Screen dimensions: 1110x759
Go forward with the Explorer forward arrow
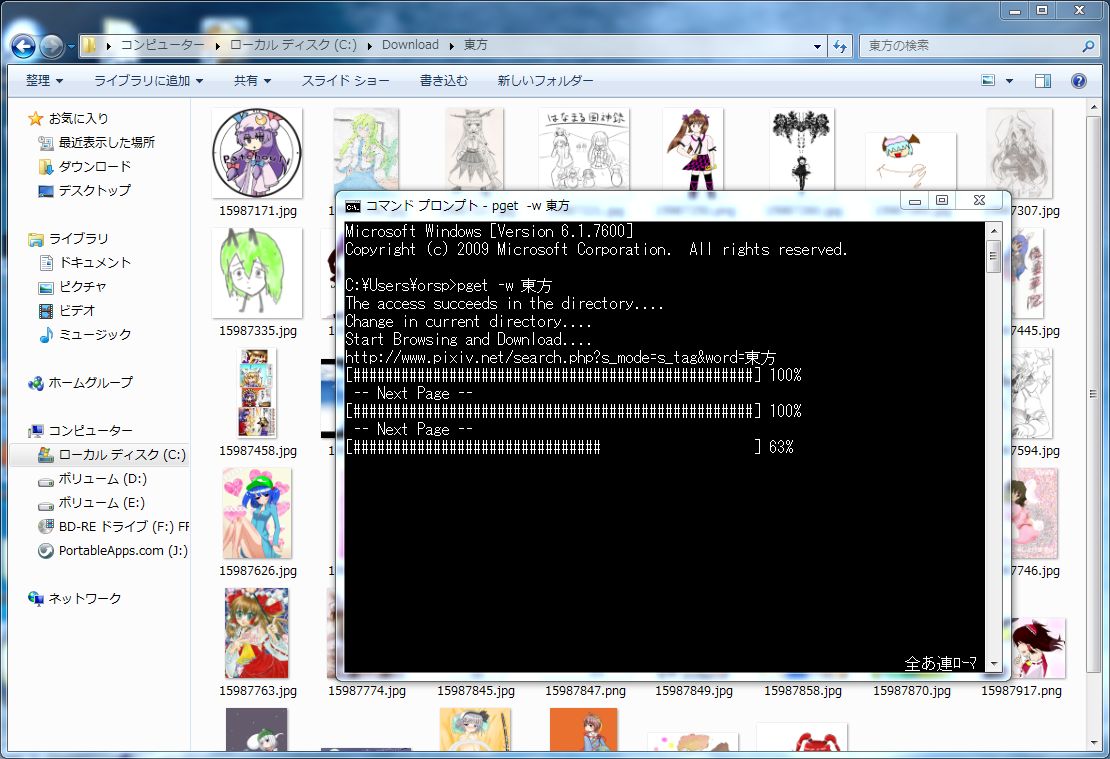coord(51,46)
